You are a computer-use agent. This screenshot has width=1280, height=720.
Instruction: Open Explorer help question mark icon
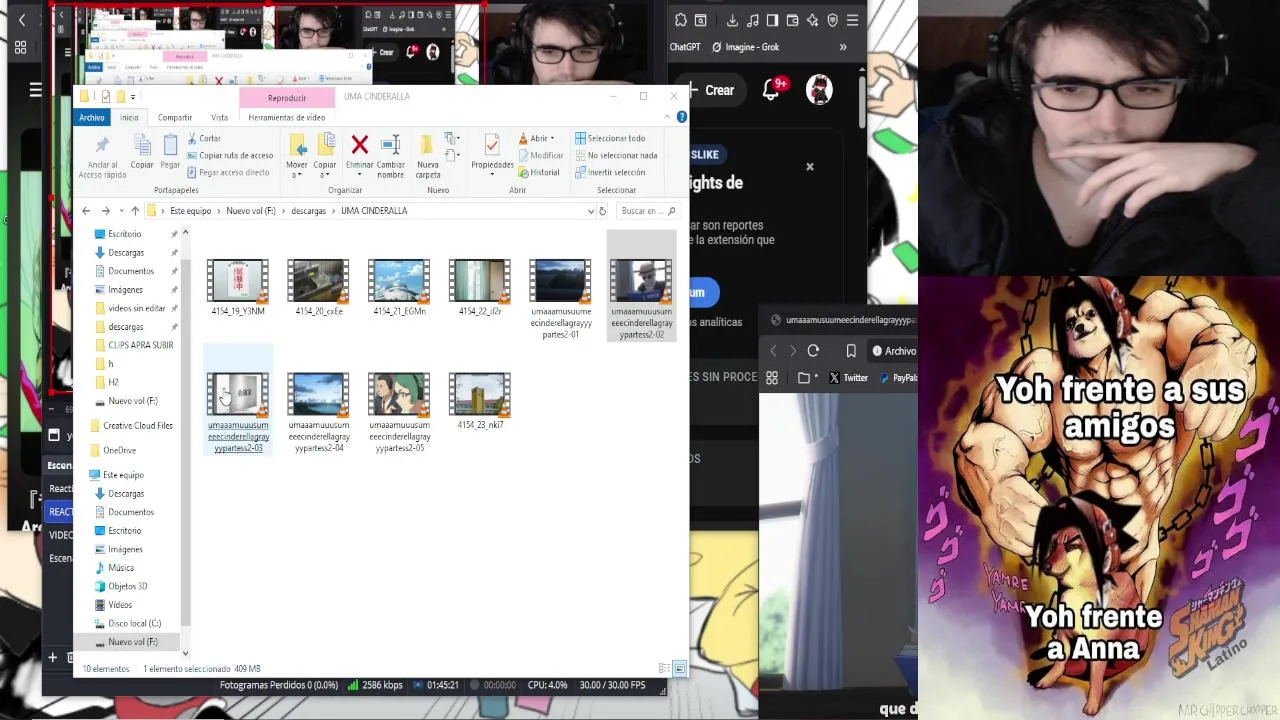pyautogui.click(x=681, y=117)
